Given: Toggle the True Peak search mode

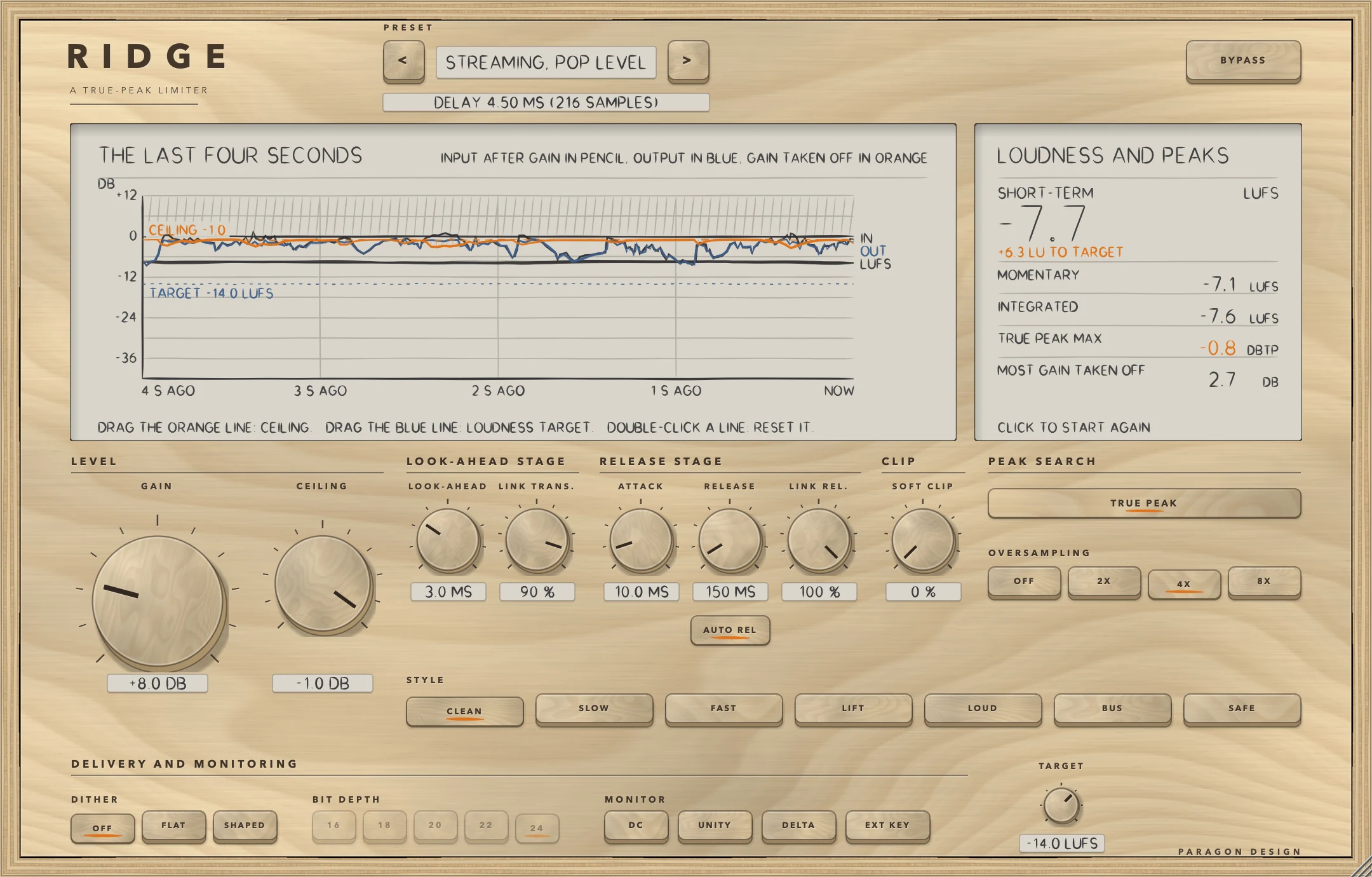Looking at the screenshot, I should tap(1144, 503).
